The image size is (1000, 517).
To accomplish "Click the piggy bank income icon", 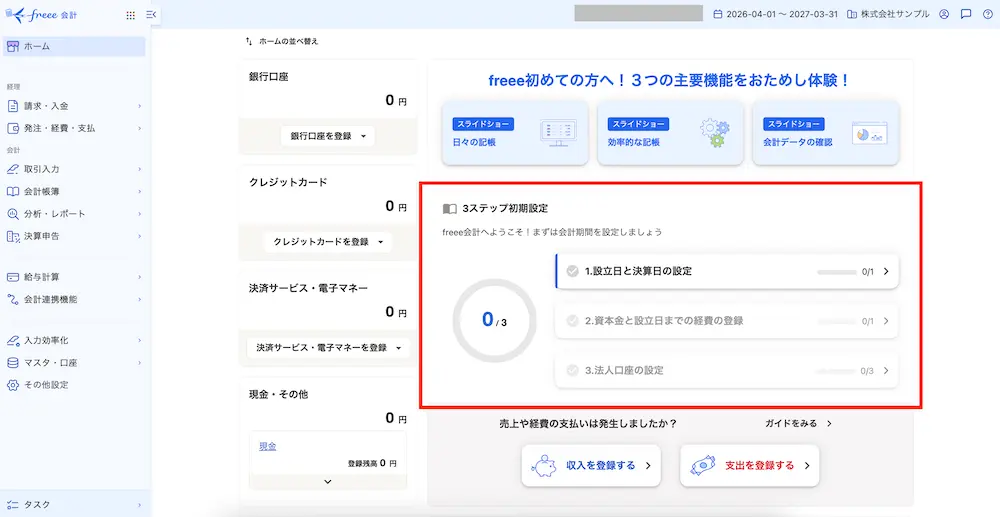I will point(544,465).
